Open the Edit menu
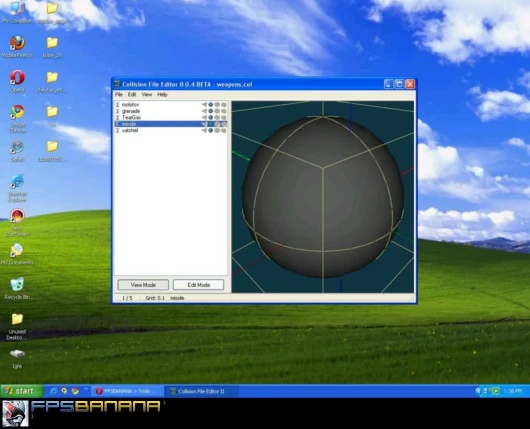530x429 pixels. (x=132, y=95)
